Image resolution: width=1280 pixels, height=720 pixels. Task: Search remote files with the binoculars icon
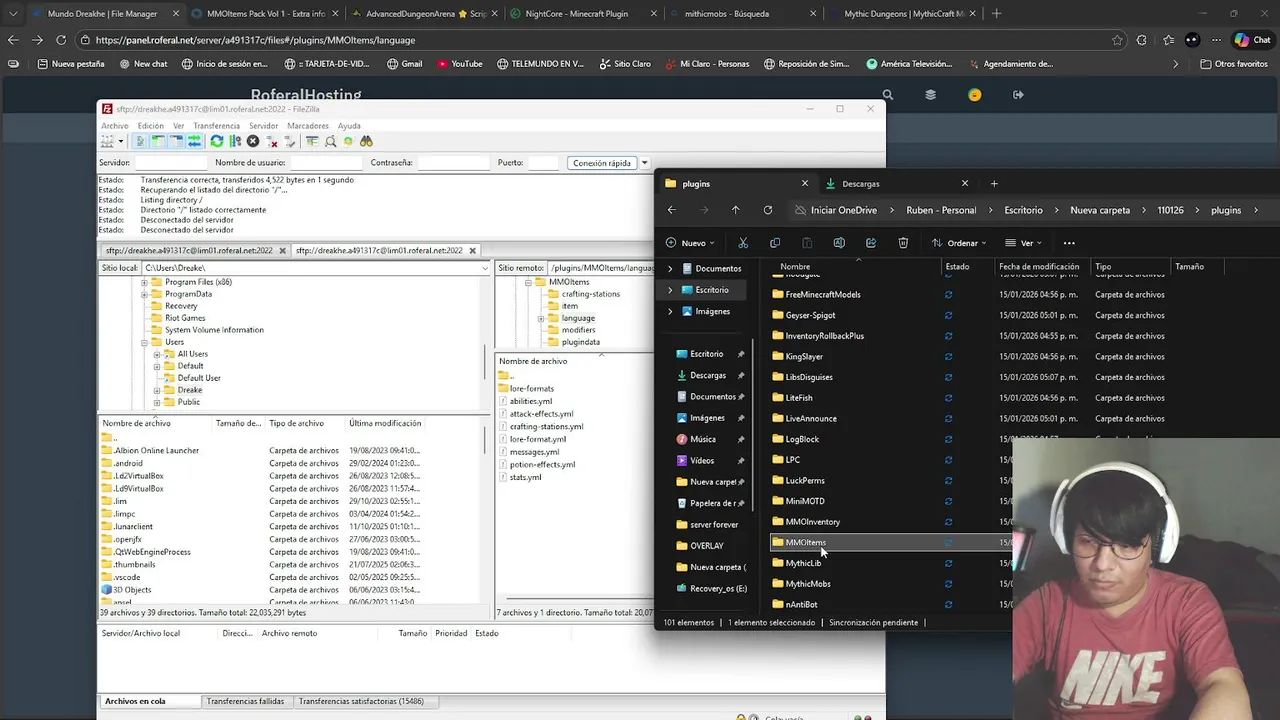tap(366, 141)
